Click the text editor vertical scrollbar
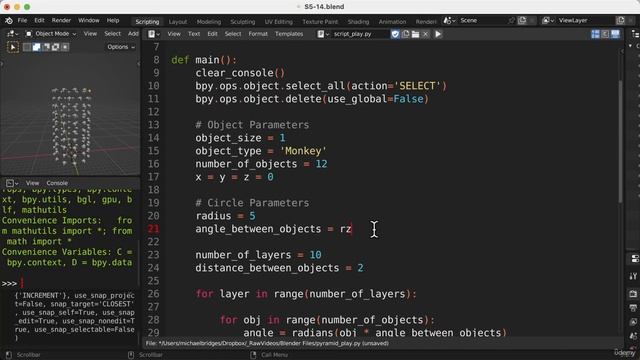Viewport: 640px width, 360px height. 620,141
